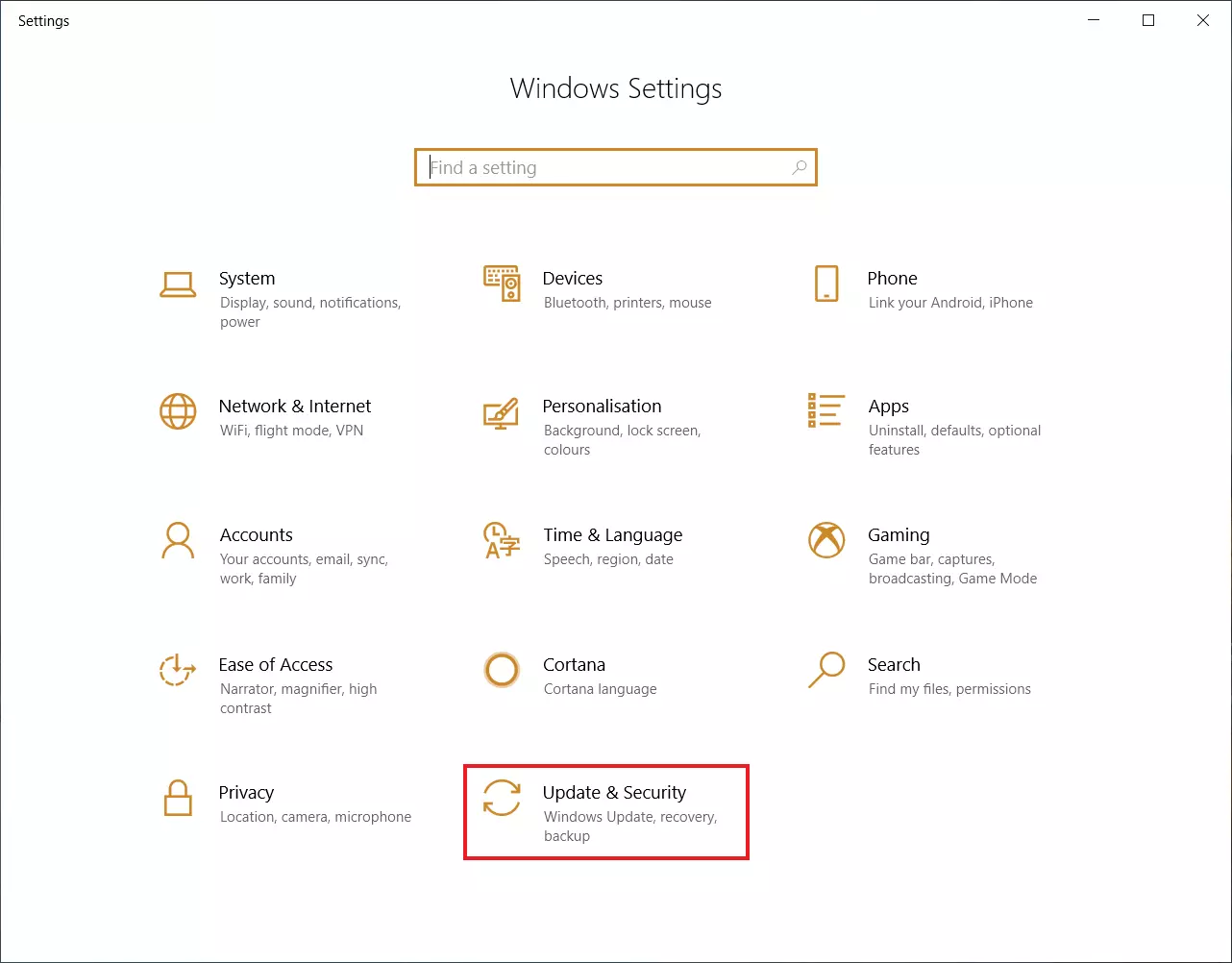The width and height of the screenshot is (1232, 963).
Task: Click the Network & Internet globe icon
Action: pos(178,411)
